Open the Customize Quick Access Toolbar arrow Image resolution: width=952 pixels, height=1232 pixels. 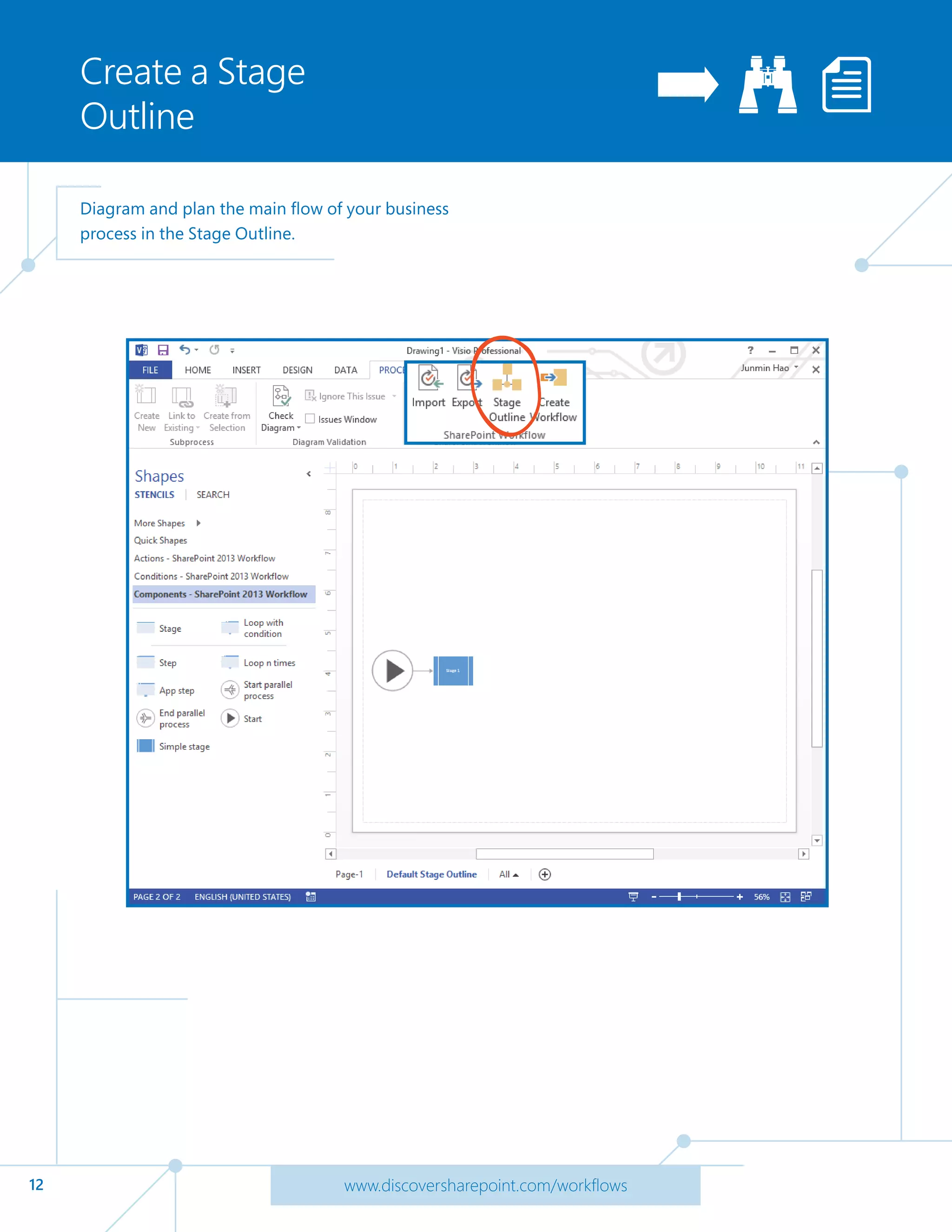tap(232, 351)
